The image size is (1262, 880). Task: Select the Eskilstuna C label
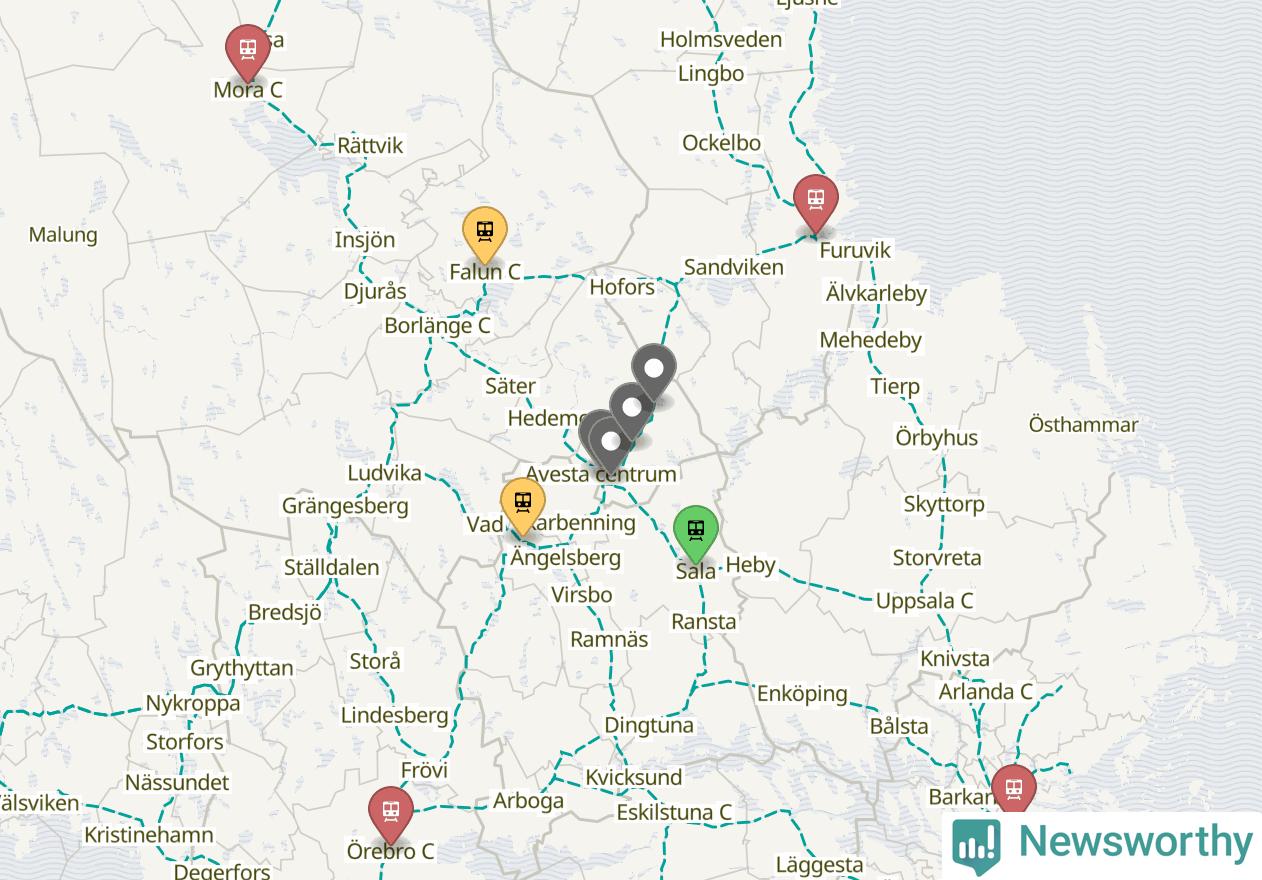(674, 812)
